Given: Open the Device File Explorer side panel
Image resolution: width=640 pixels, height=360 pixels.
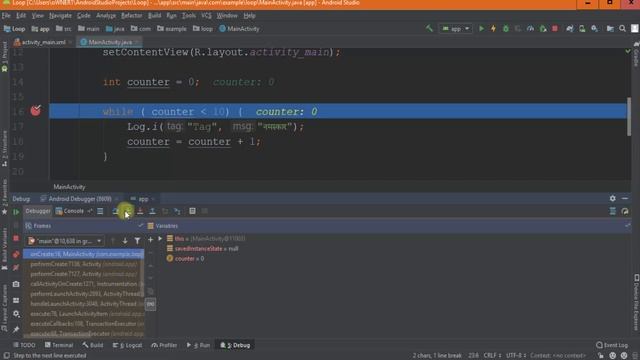Looking at the screenshot, I should click(636, 302).
